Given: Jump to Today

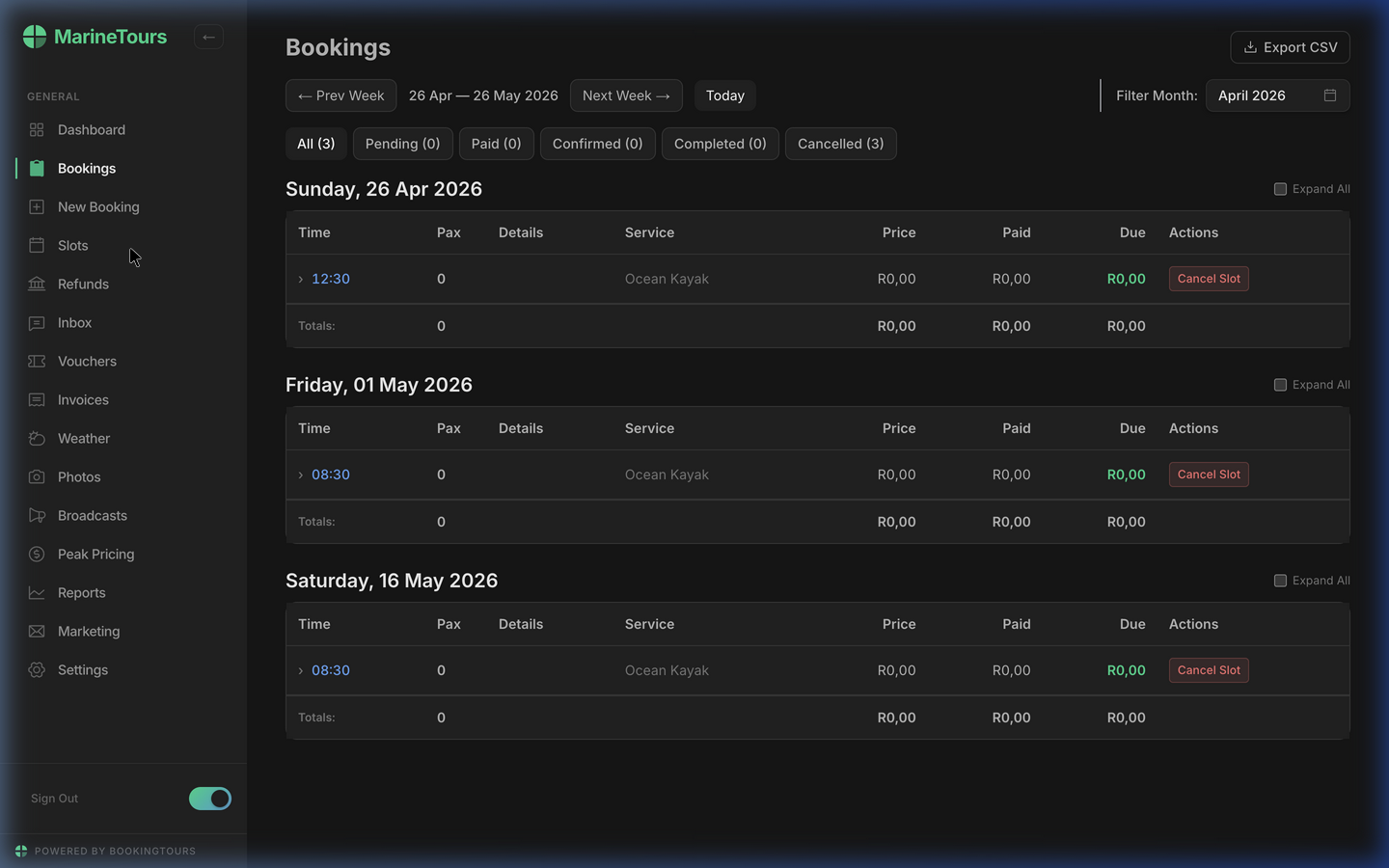Looking at the screenshot, I should click(x=725, y=95).
